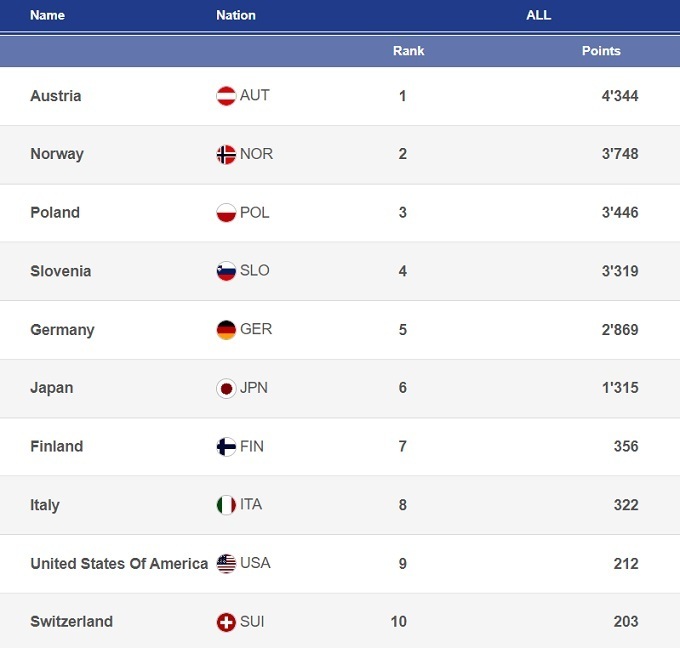Click the Switzerland flag icon
This screenshot has height=648, width=680.
click(x=226, y=622)
